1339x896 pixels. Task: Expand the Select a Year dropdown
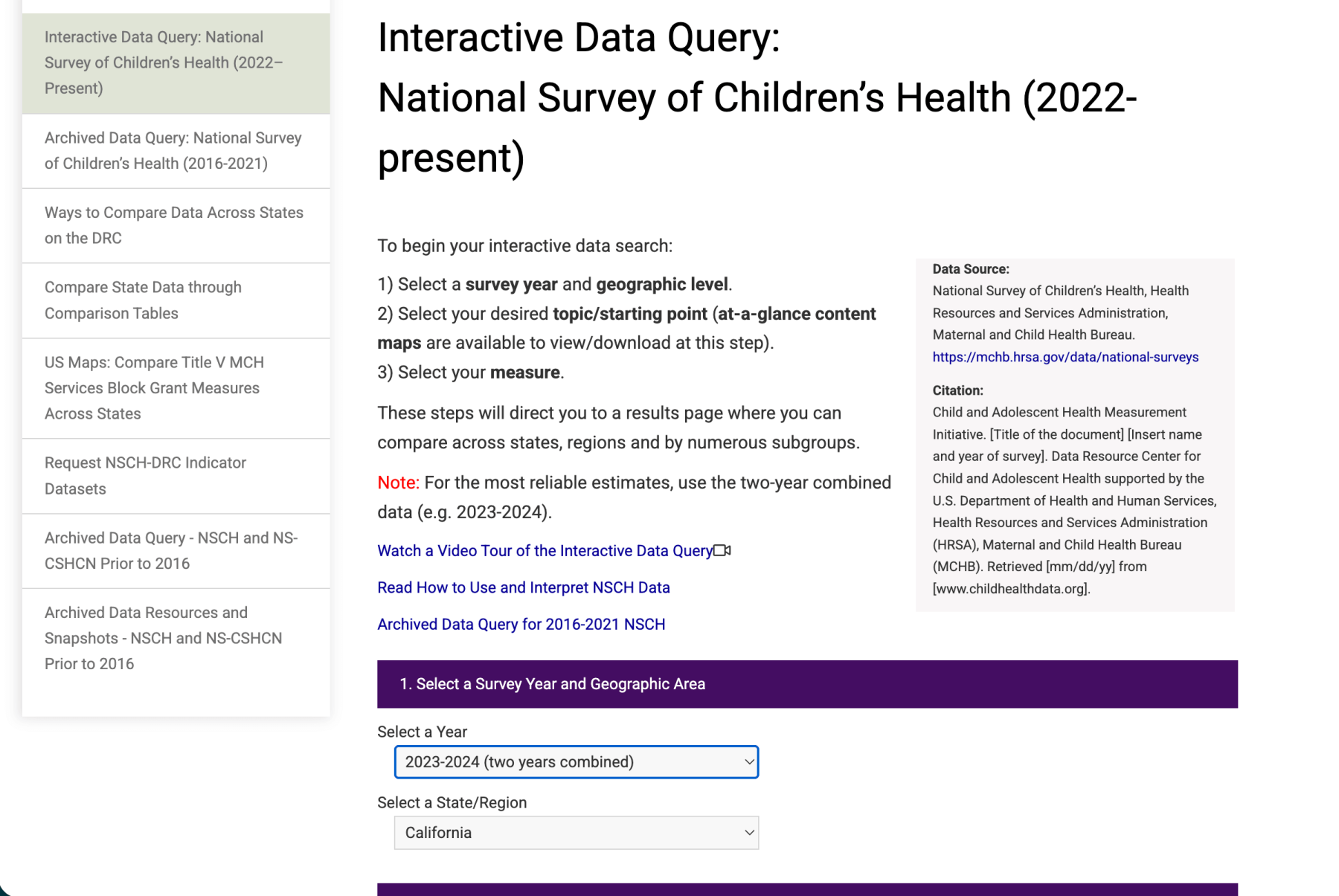click(x=577, y=762)
